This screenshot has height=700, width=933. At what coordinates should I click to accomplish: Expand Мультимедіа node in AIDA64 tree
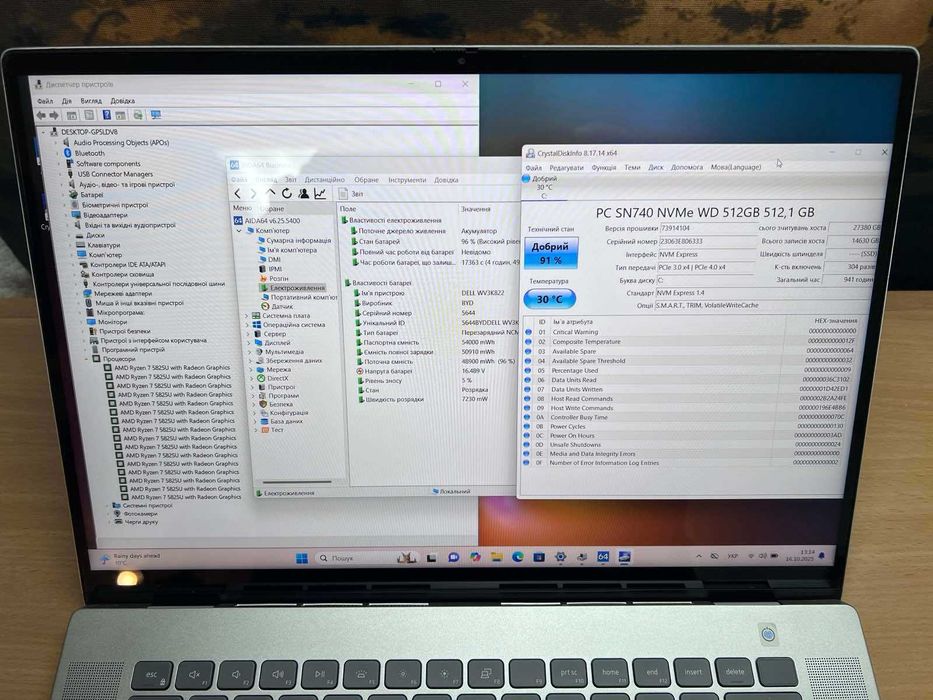250,352
